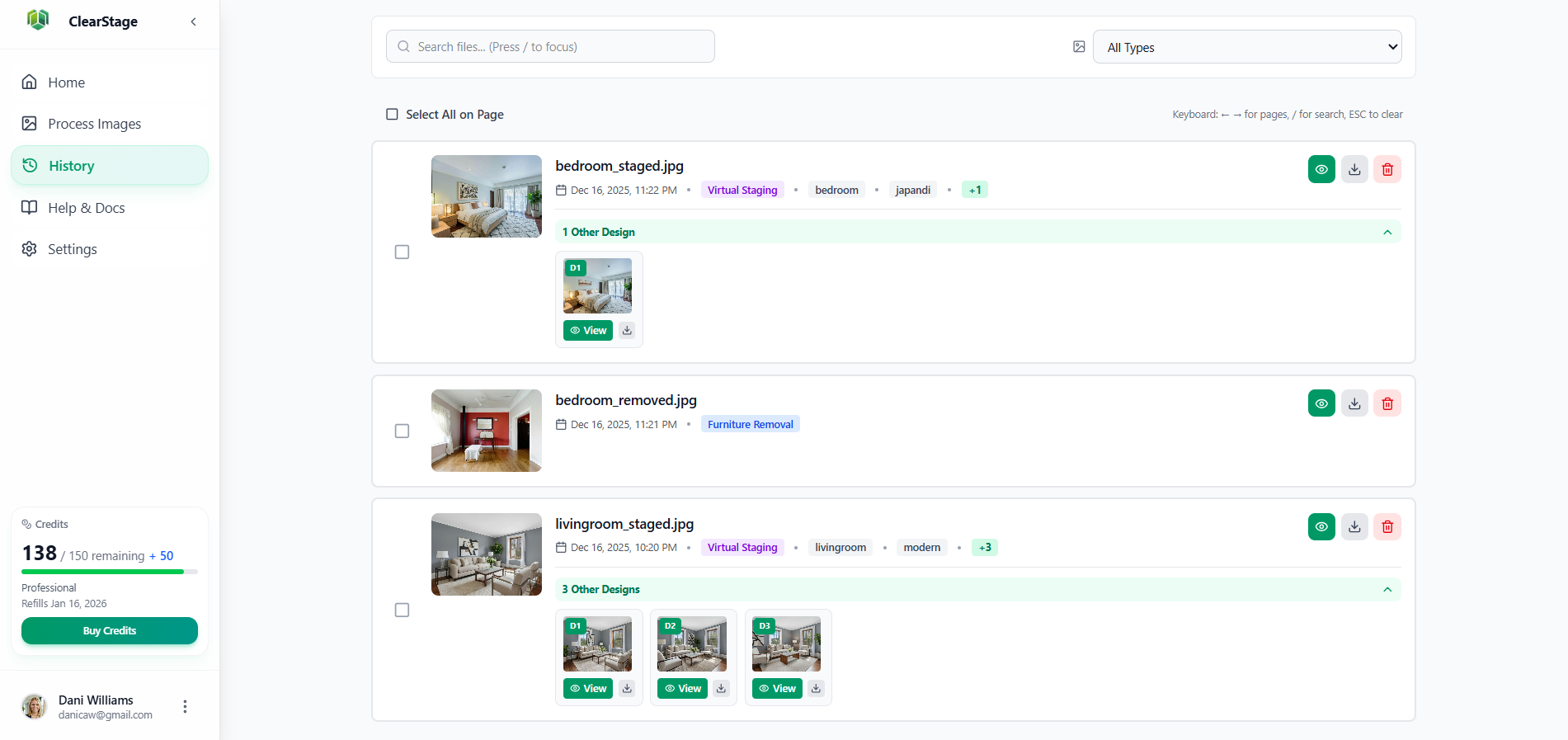Select the bedroom_staged.jpg row checkbox
Image resolution: width=1568 pixels, height=740 pixels.
[x=402, y=252]
